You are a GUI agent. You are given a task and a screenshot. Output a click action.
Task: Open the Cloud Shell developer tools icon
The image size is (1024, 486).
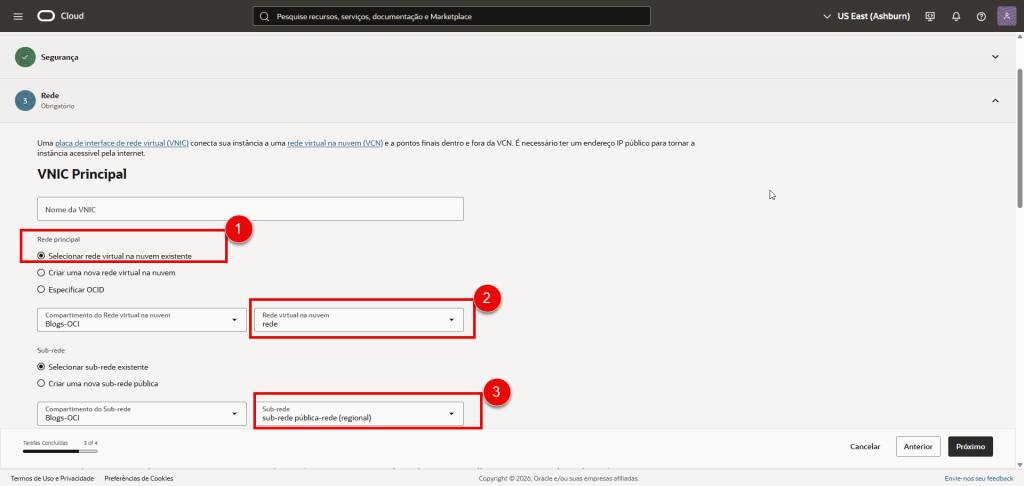click(x=931, y=16)
